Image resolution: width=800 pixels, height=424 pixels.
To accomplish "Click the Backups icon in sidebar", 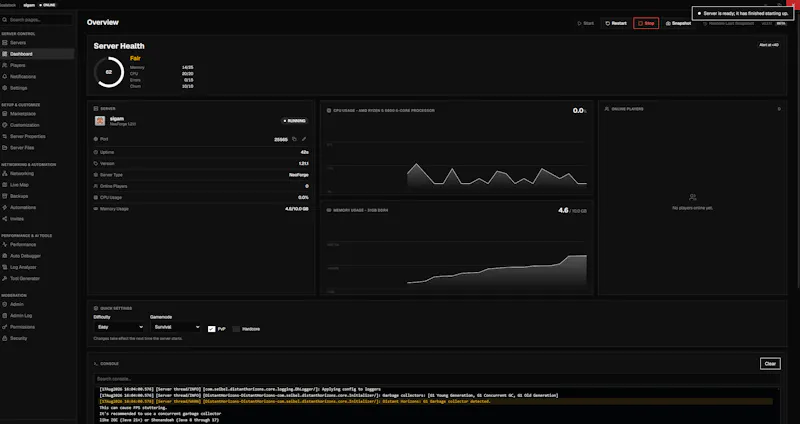I will click(5, 196).
